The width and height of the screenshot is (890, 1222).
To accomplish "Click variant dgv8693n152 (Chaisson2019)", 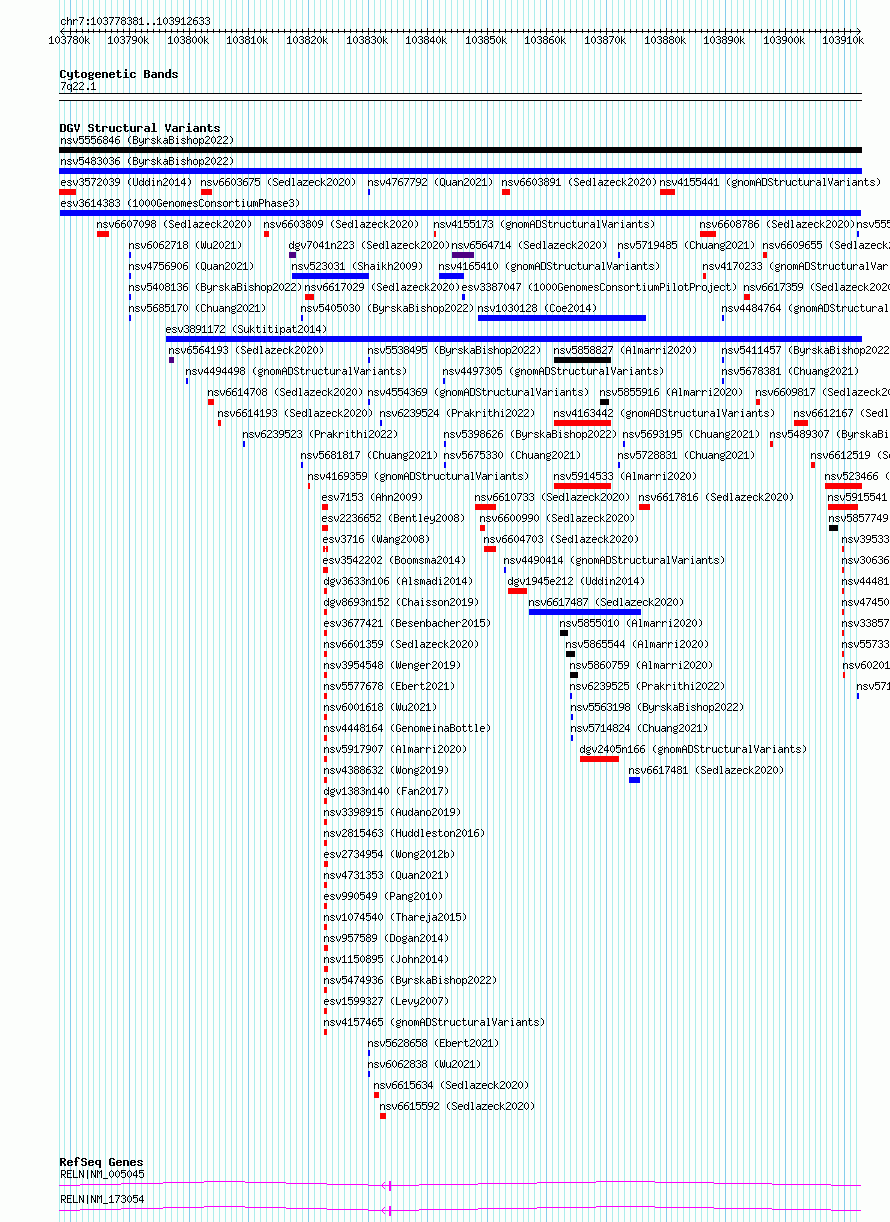I will coord(401,602).
